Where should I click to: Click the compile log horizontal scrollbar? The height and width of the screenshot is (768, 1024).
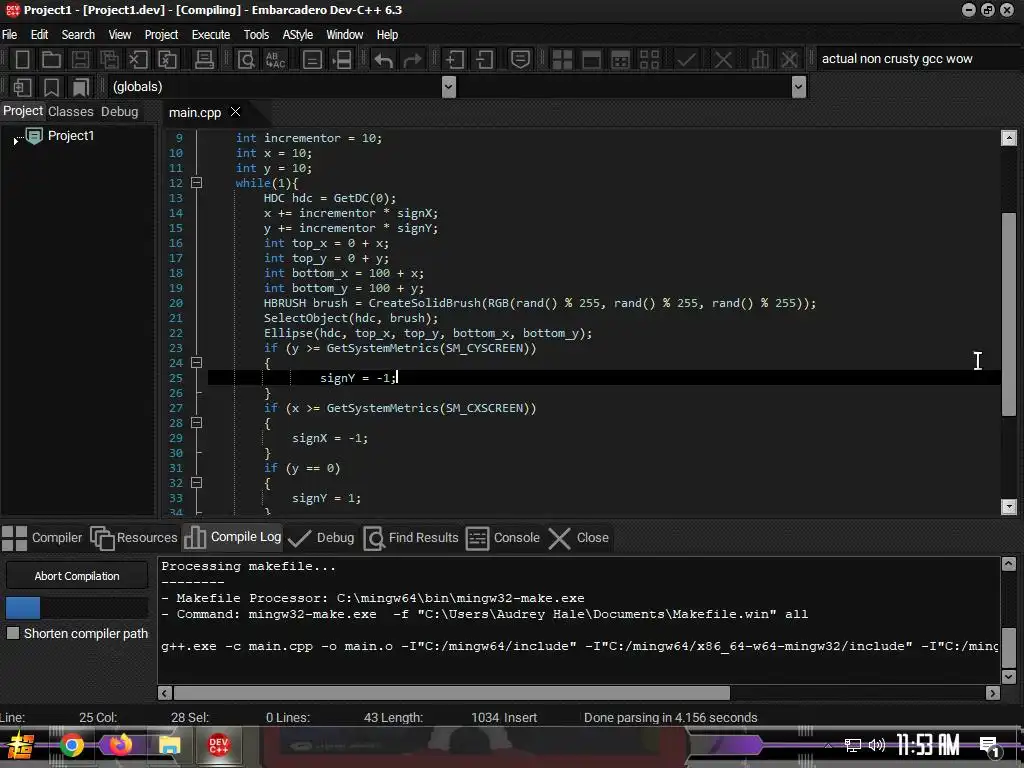coord(451,693)
